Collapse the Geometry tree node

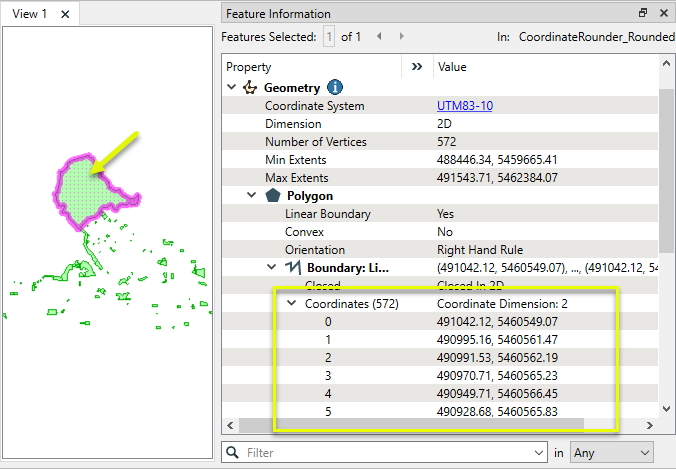232,88
